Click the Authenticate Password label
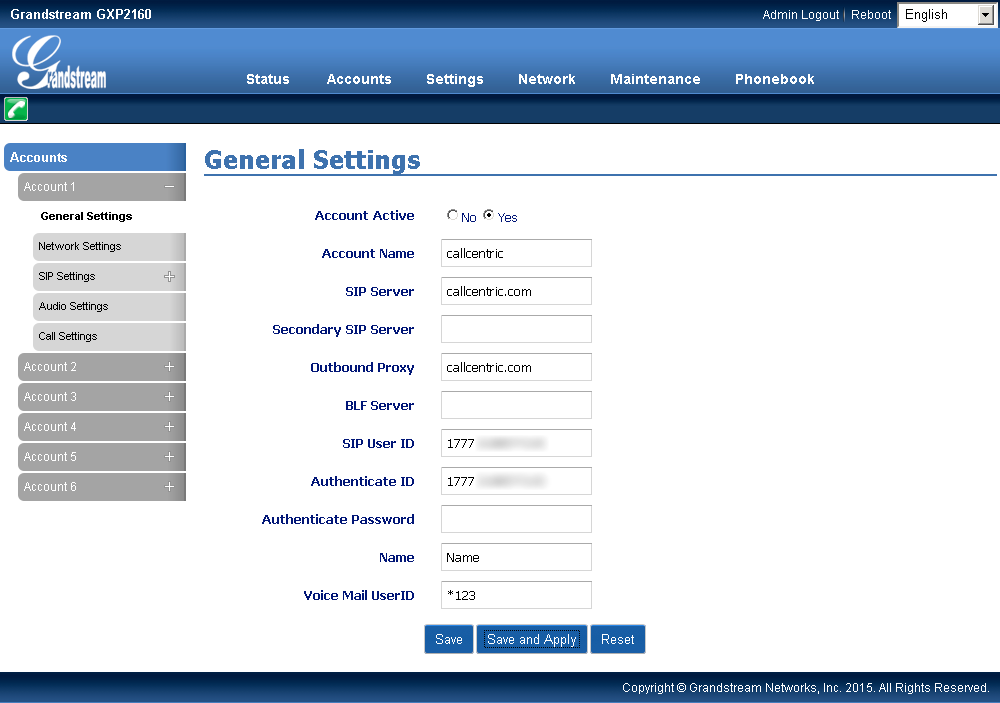Image resolution: width=1000 pixels, height=703 pixels. (338, 519)
